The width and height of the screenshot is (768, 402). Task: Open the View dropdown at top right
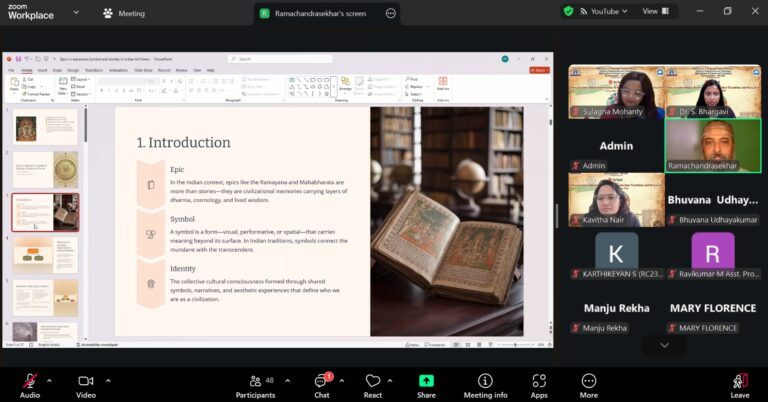click(654, 11)
